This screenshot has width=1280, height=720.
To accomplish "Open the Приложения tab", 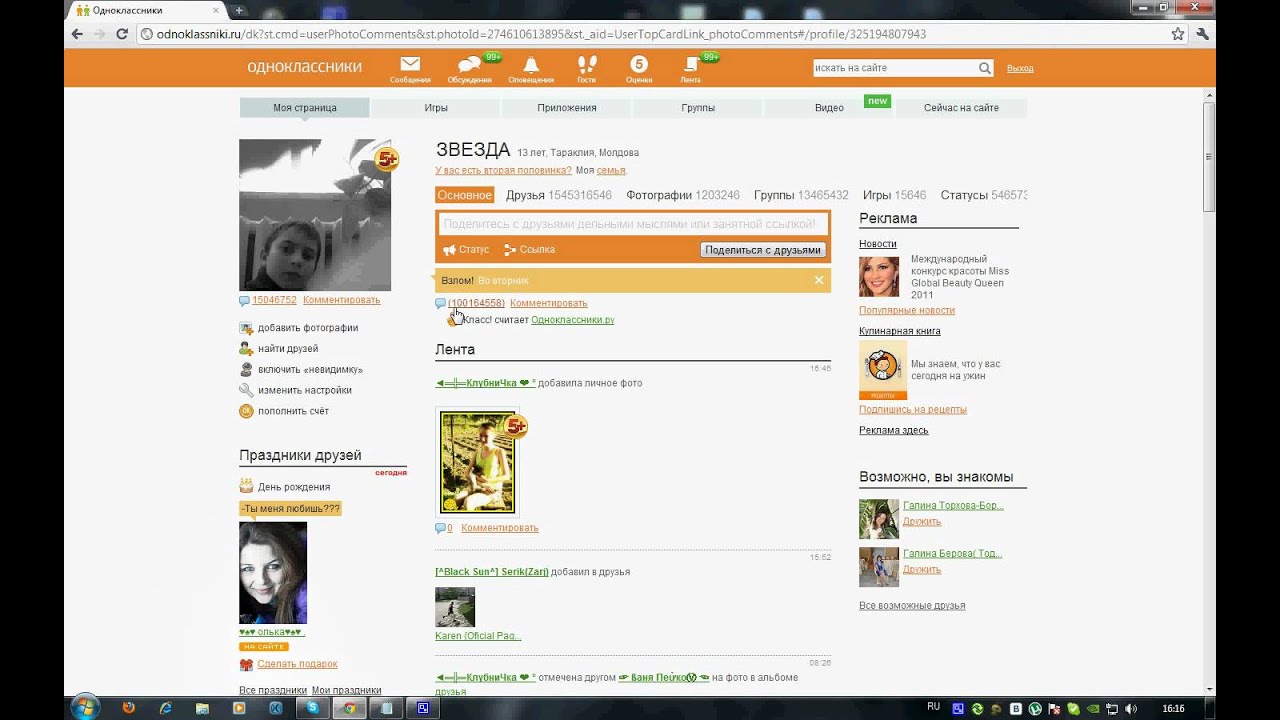I will pos(567,107).
